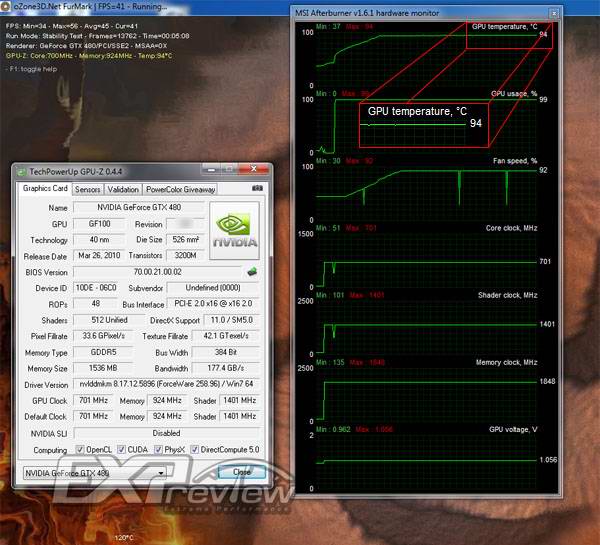Click the BIOS save chip icon
The image size is (600, 545).
[252, 272]
